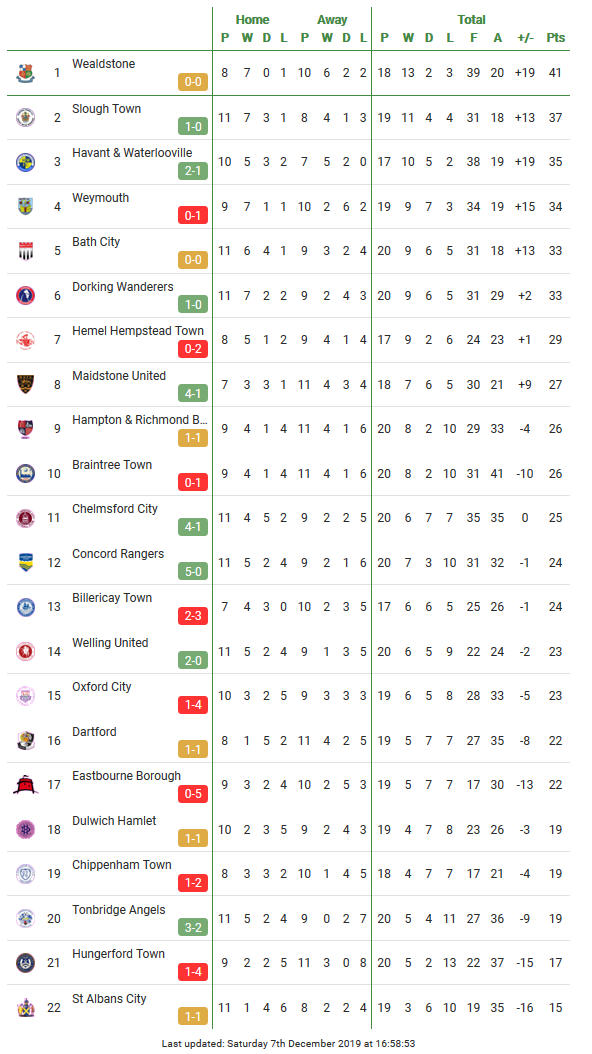This screenshot has width=592, height=1054.
Task: Click the St Albans City crest
Action: (x=26, y=1007)
